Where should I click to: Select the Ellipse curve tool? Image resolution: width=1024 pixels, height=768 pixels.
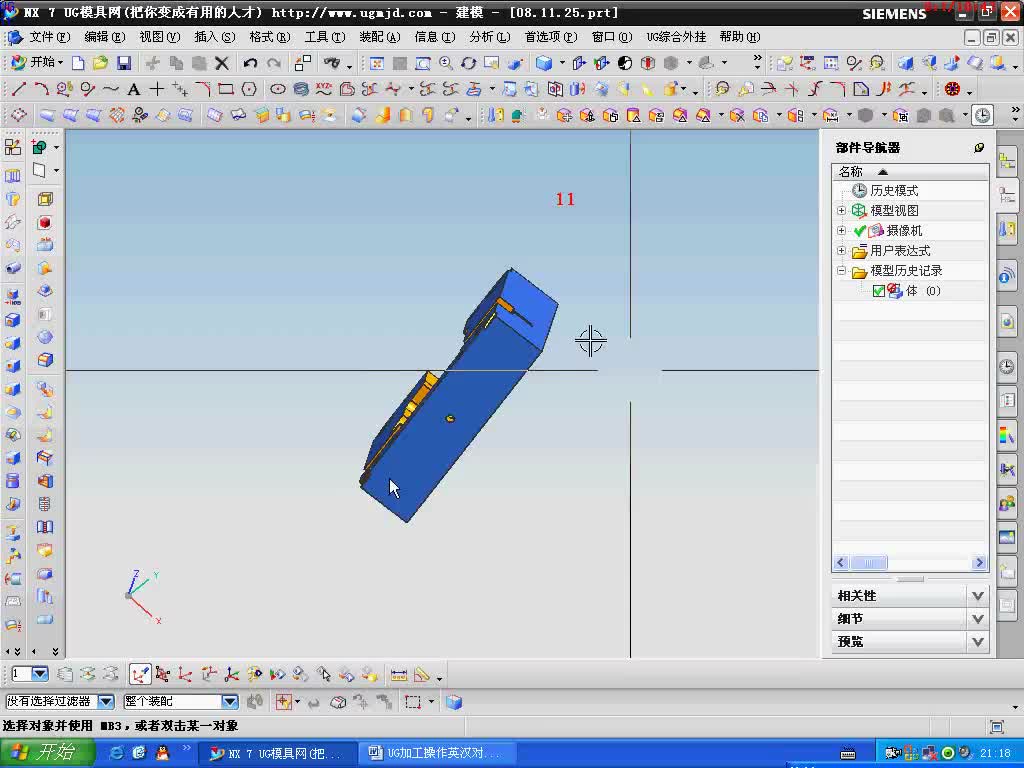click(278, 88)
